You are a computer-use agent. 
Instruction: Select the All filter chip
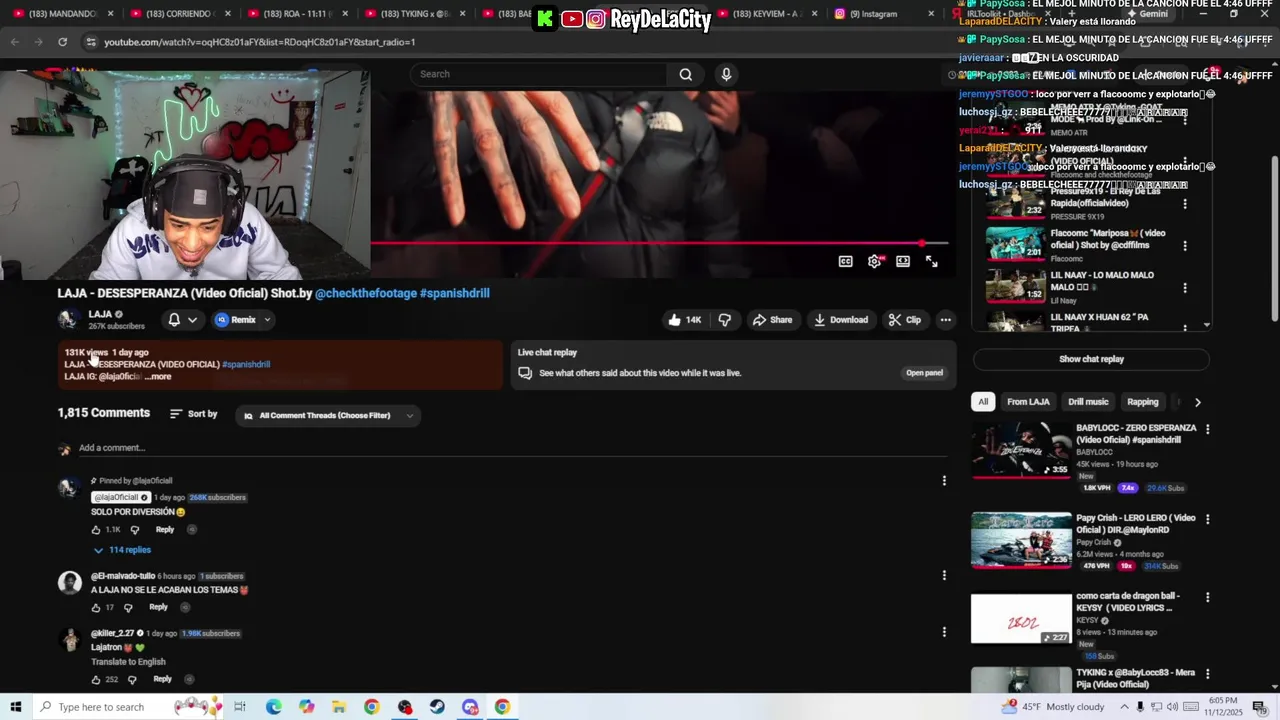point(983,402)
